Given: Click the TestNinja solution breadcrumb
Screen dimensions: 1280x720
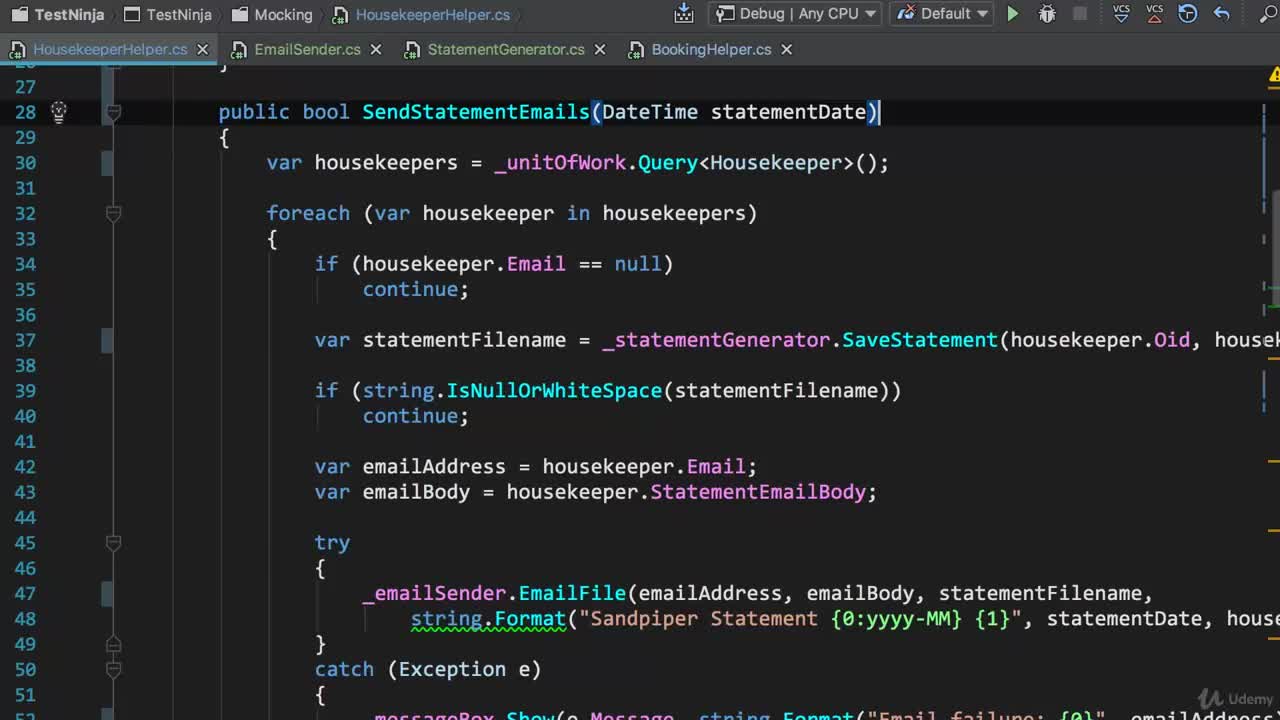Looking at the screenshot, I should click(58, 15).
